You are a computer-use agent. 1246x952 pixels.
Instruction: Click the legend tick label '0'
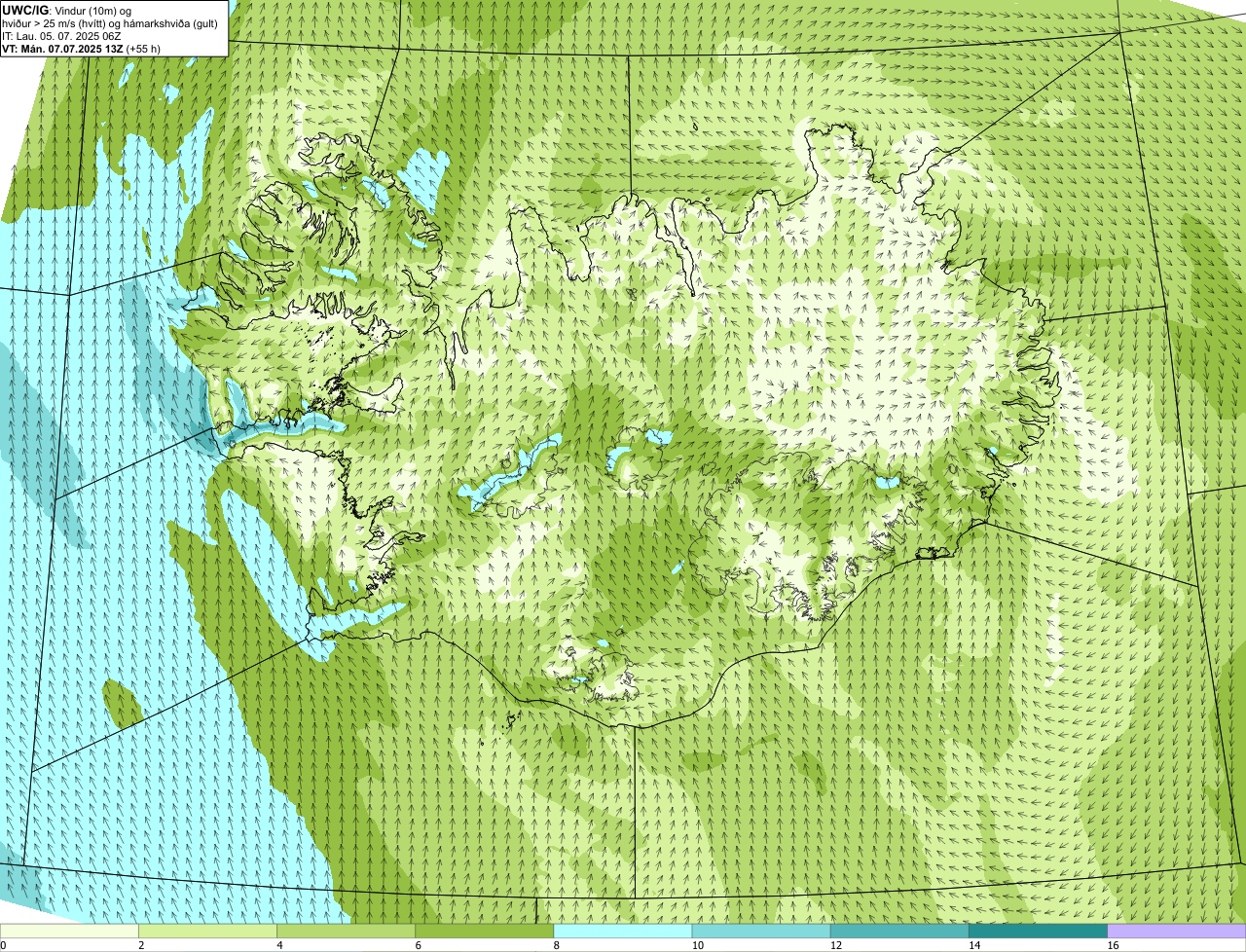point(3,945)
